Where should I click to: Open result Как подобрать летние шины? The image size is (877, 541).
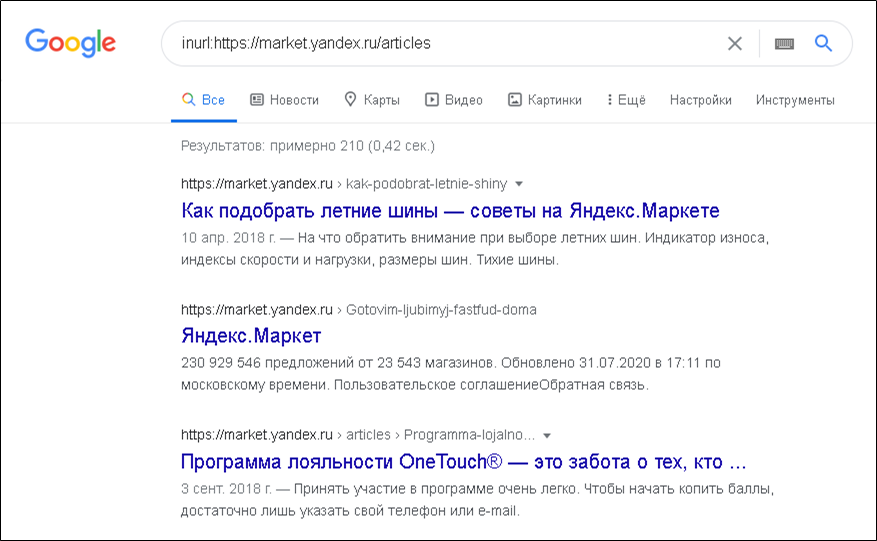[450, 211]
